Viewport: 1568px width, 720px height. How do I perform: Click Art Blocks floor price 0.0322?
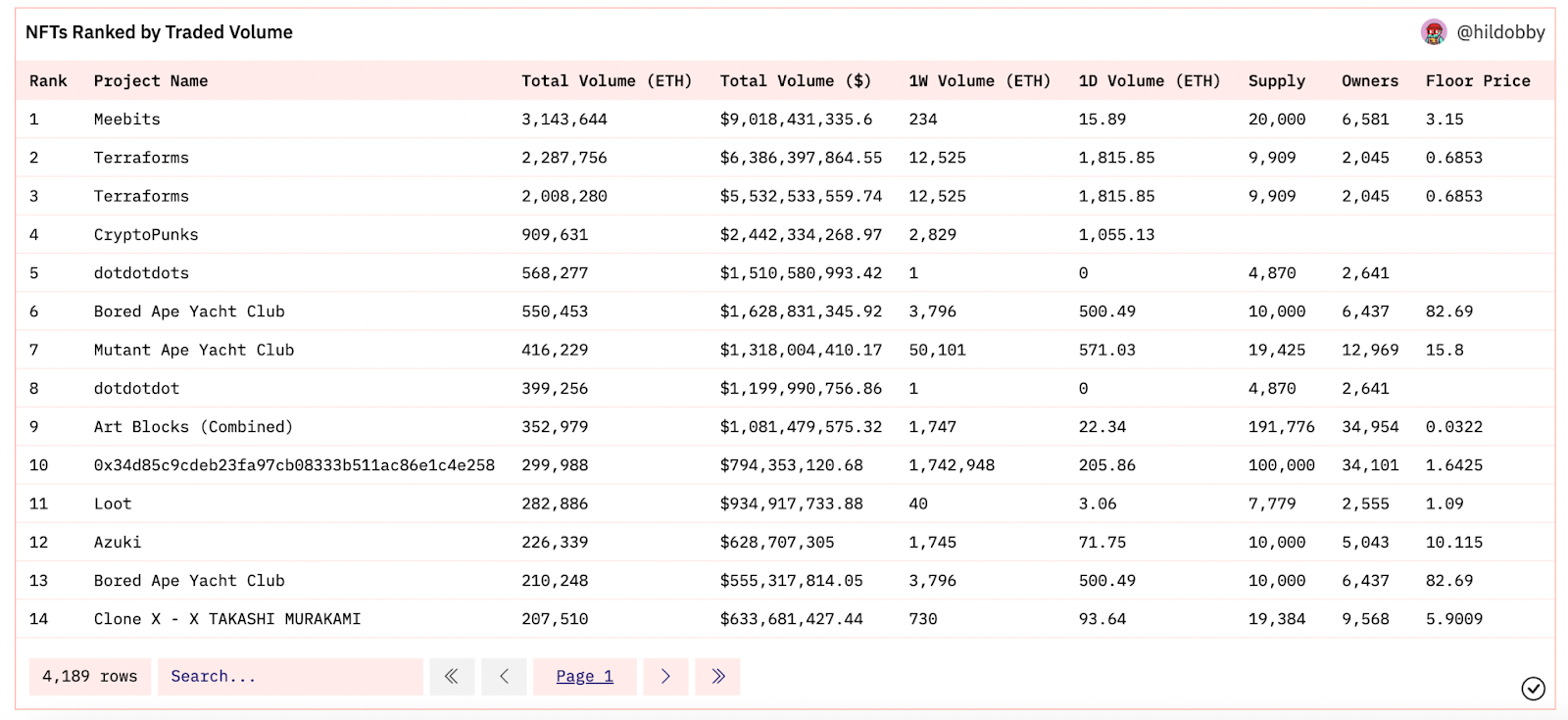pyautogui.click(x=1454, y=427)
